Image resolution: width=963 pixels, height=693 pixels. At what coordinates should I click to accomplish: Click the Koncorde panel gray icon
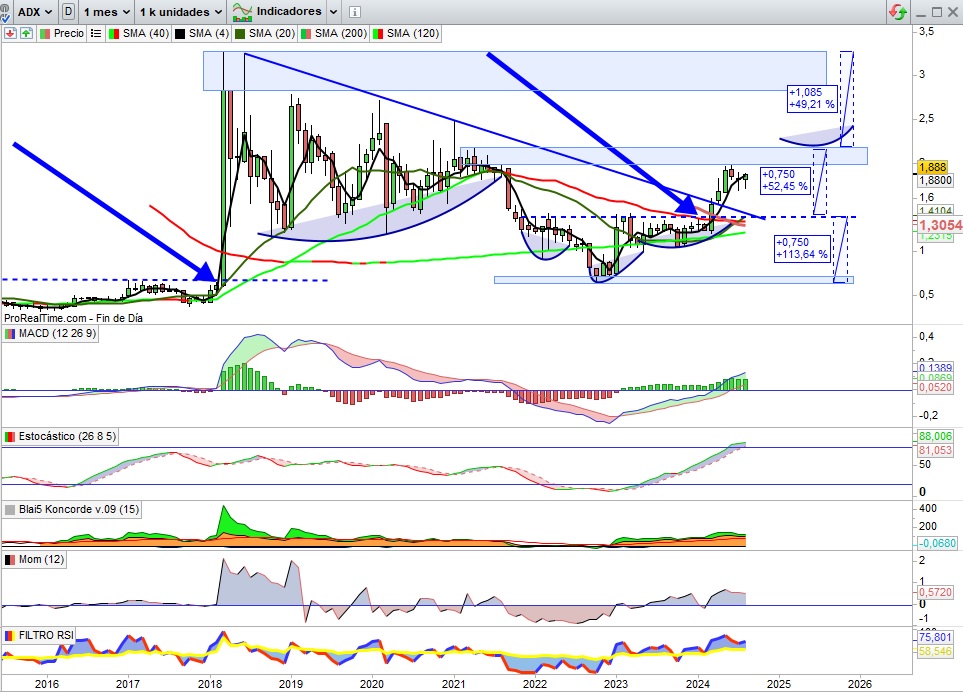(10, 509)
